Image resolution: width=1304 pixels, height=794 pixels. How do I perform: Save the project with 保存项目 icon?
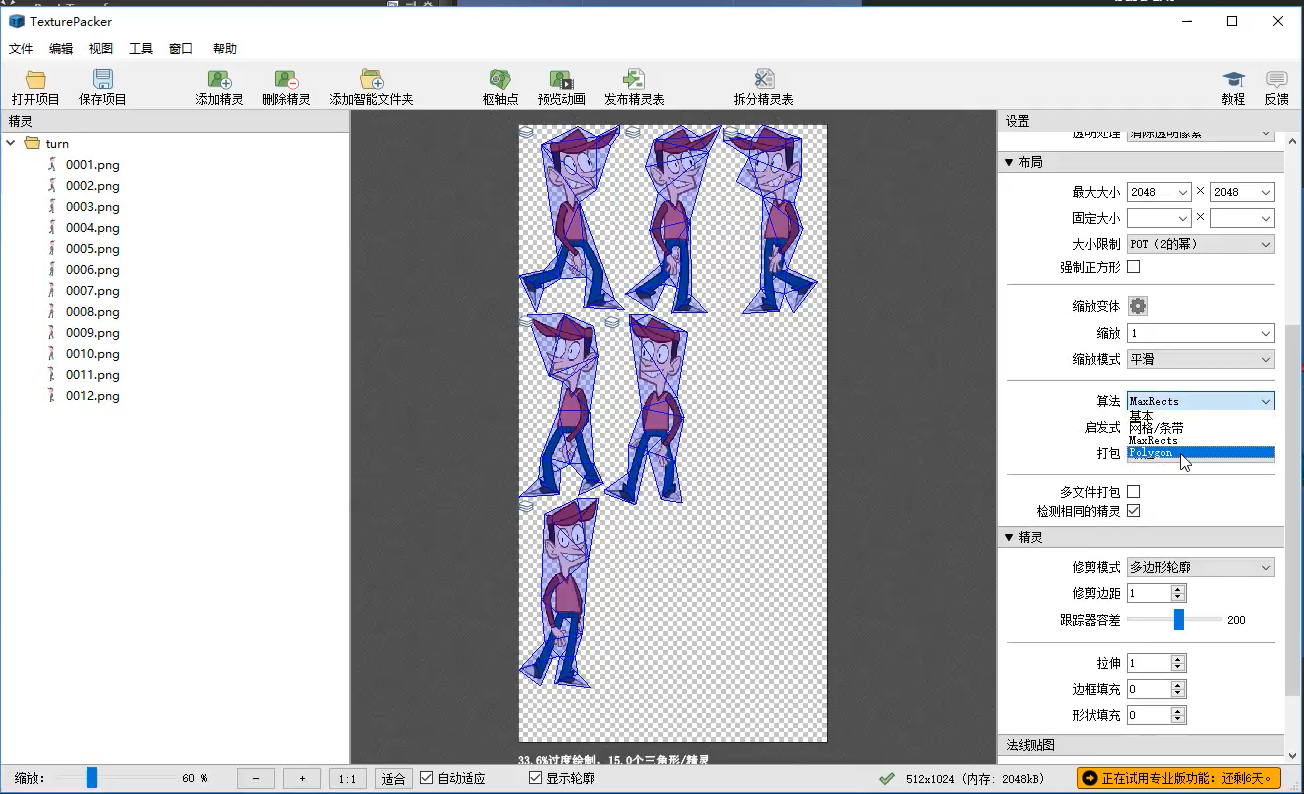(102, 85)
